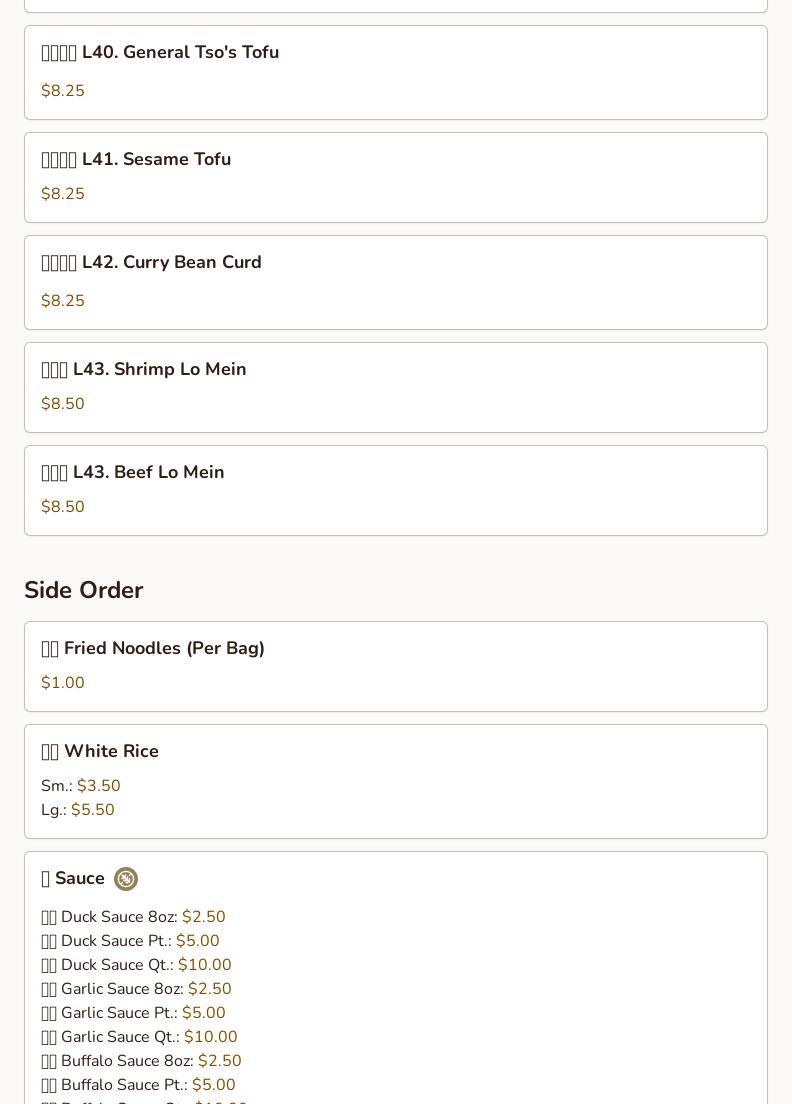Screen dimensions: 792x1104
Task: Select the L41. Sesame Tofu menu item
Action: tap(396, 177)
